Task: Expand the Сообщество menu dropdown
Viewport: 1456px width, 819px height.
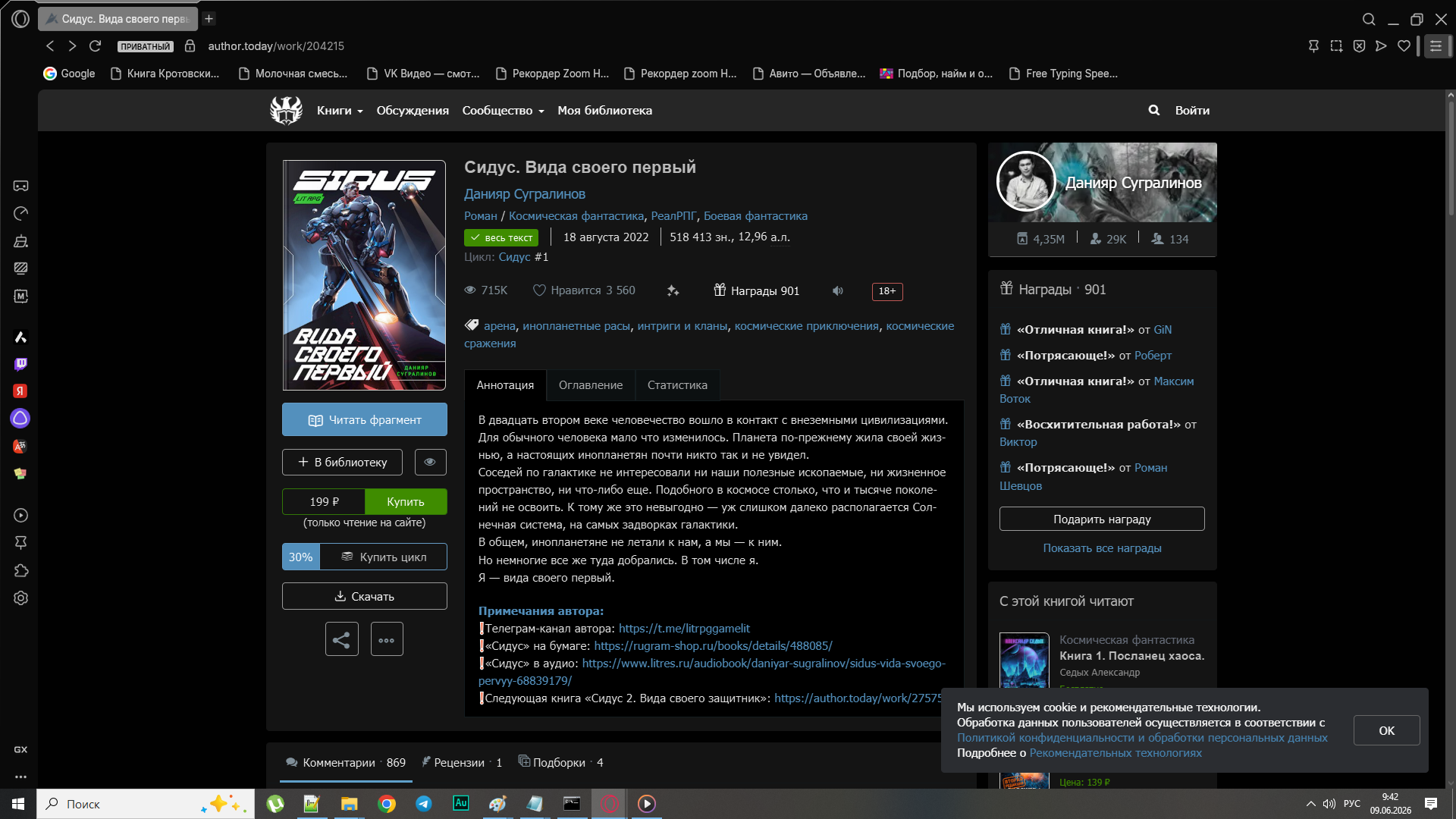Action: point(504,110)
